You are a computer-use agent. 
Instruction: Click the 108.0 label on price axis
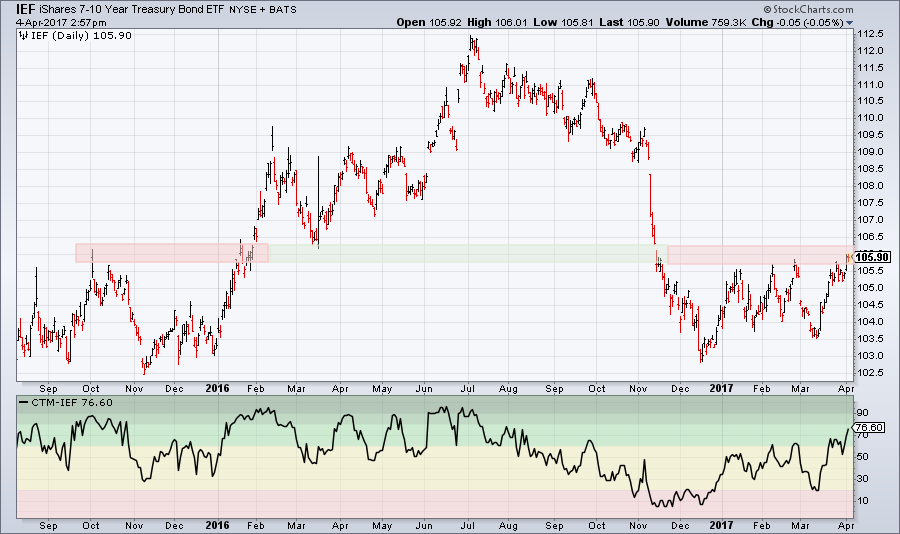pos(870,186)
